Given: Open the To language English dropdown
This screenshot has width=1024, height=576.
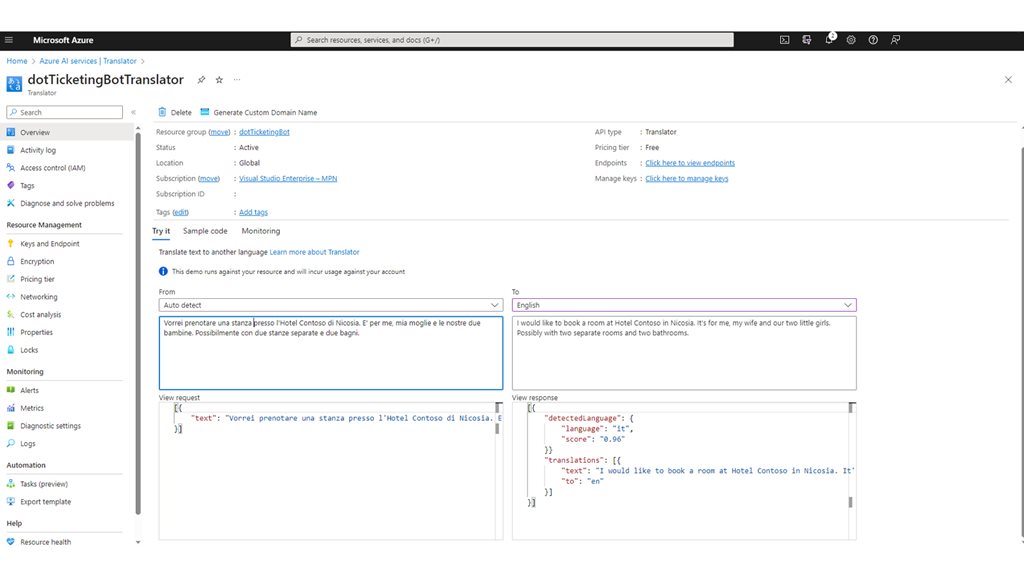Looking at the screenshot, I should 684,305.
